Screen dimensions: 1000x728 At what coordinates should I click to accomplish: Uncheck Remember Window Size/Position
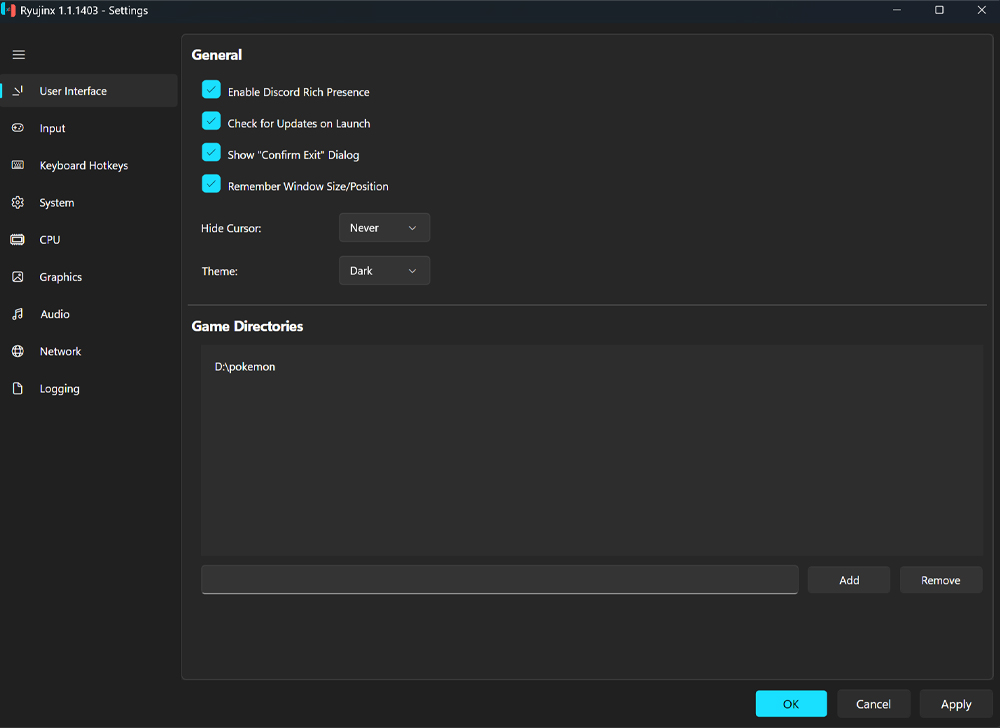tap(211, 185)
